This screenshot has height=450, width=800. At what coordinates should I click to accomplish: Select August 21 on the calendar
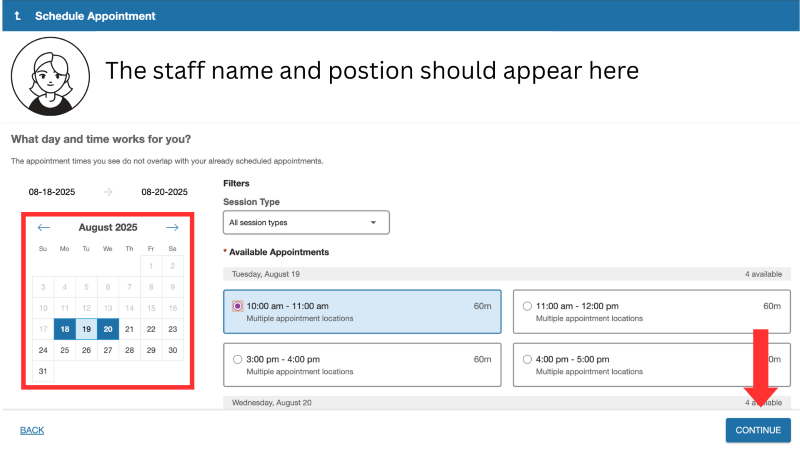[130, 328]
